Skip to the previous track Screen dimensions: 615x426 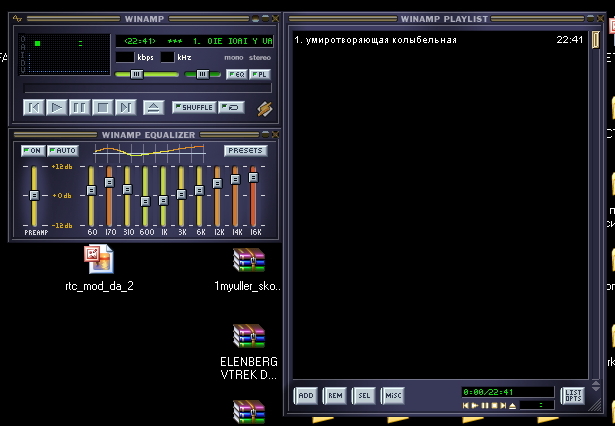[x=34, y=107]
